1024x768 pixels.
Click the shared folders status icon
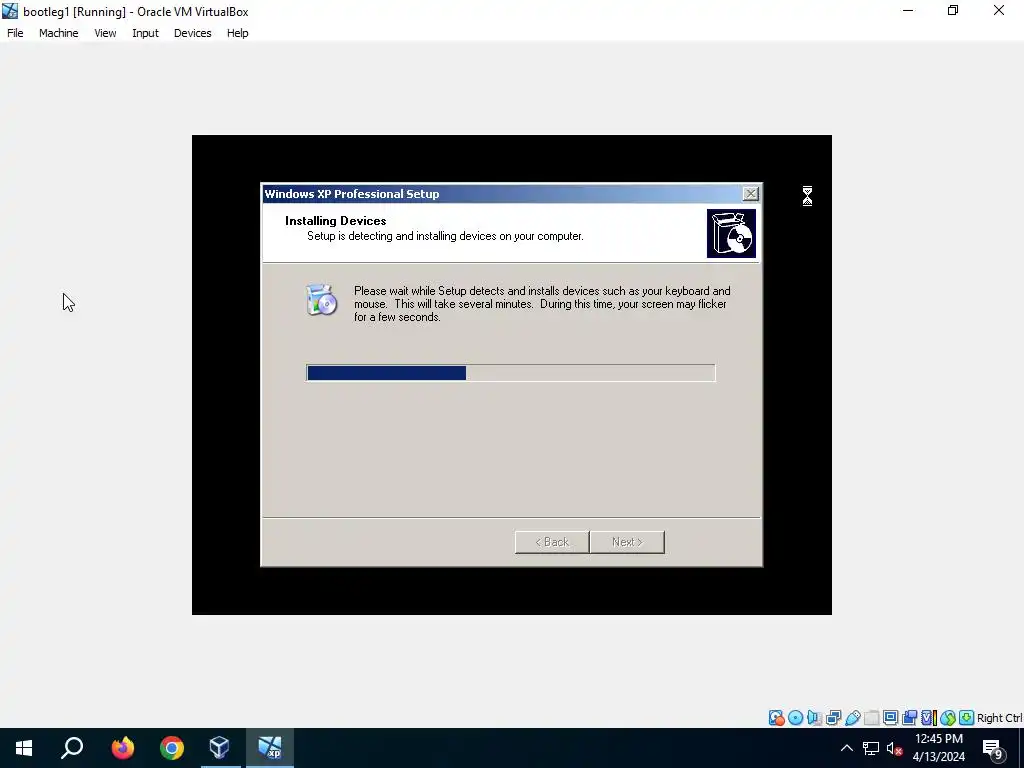tap(871, 718)
